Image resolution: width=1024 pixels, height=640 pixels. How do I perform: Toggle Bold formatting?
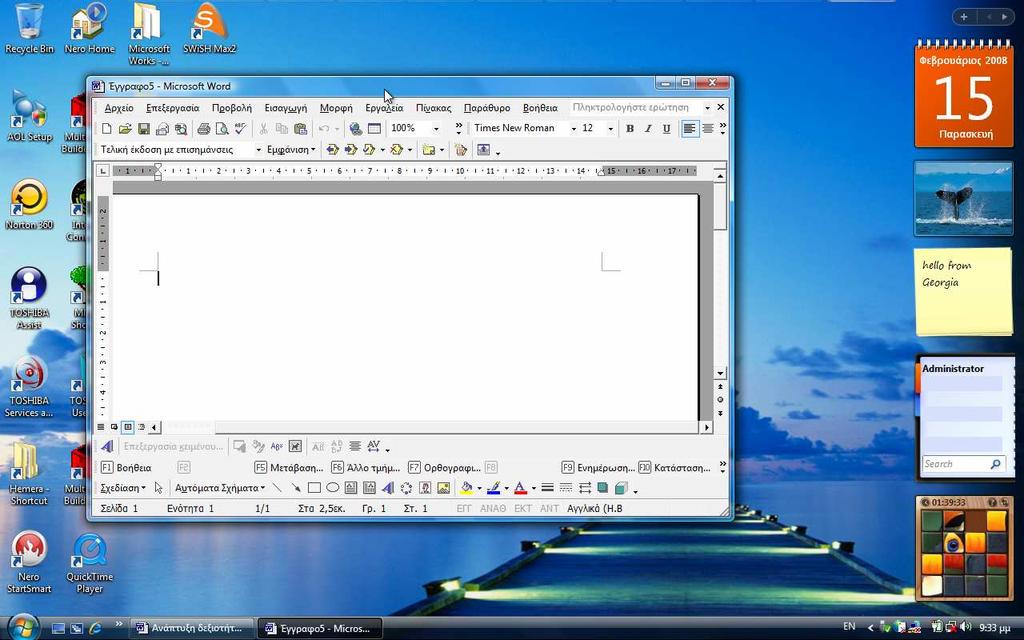630,129
